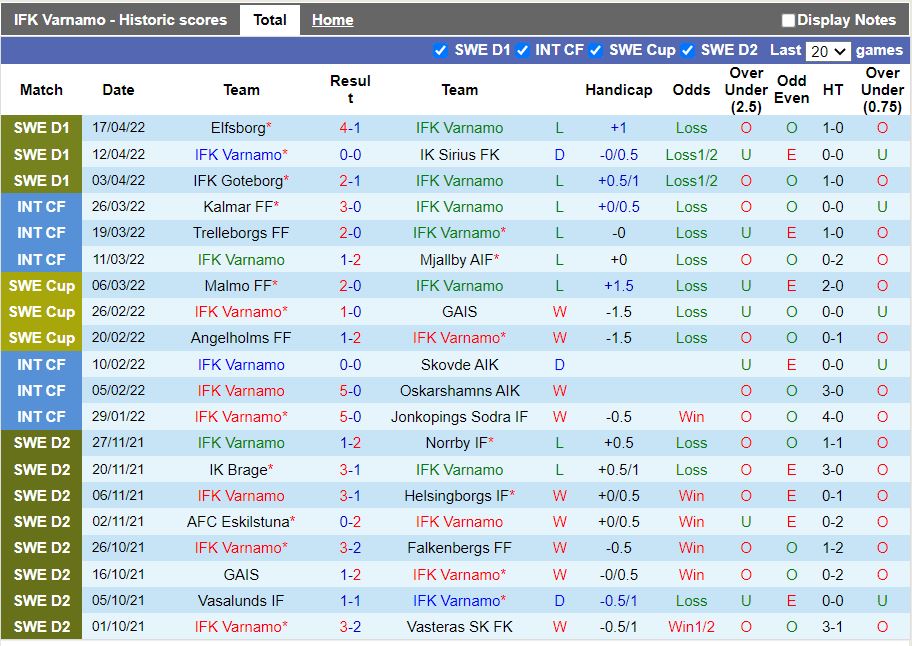This screenshot has height=646, width=912.
Task: Click the Over Under (2.5) column header
Action: pos(746,90)
